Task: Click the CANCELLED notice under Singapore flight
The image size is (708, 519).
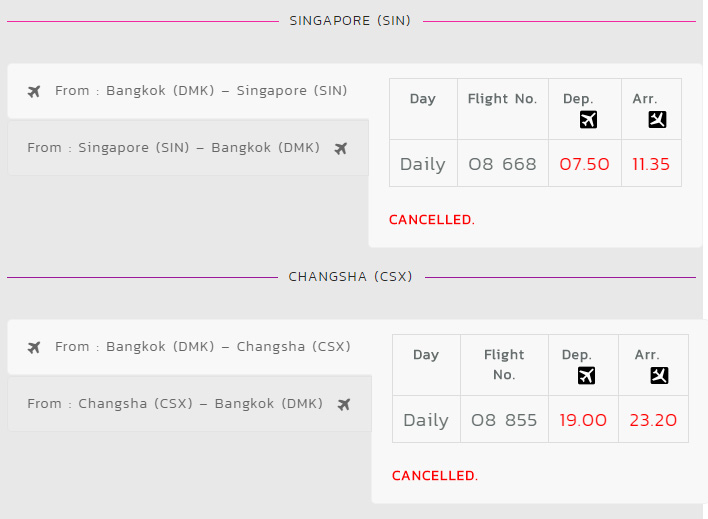Action: [x=432, y=220]
